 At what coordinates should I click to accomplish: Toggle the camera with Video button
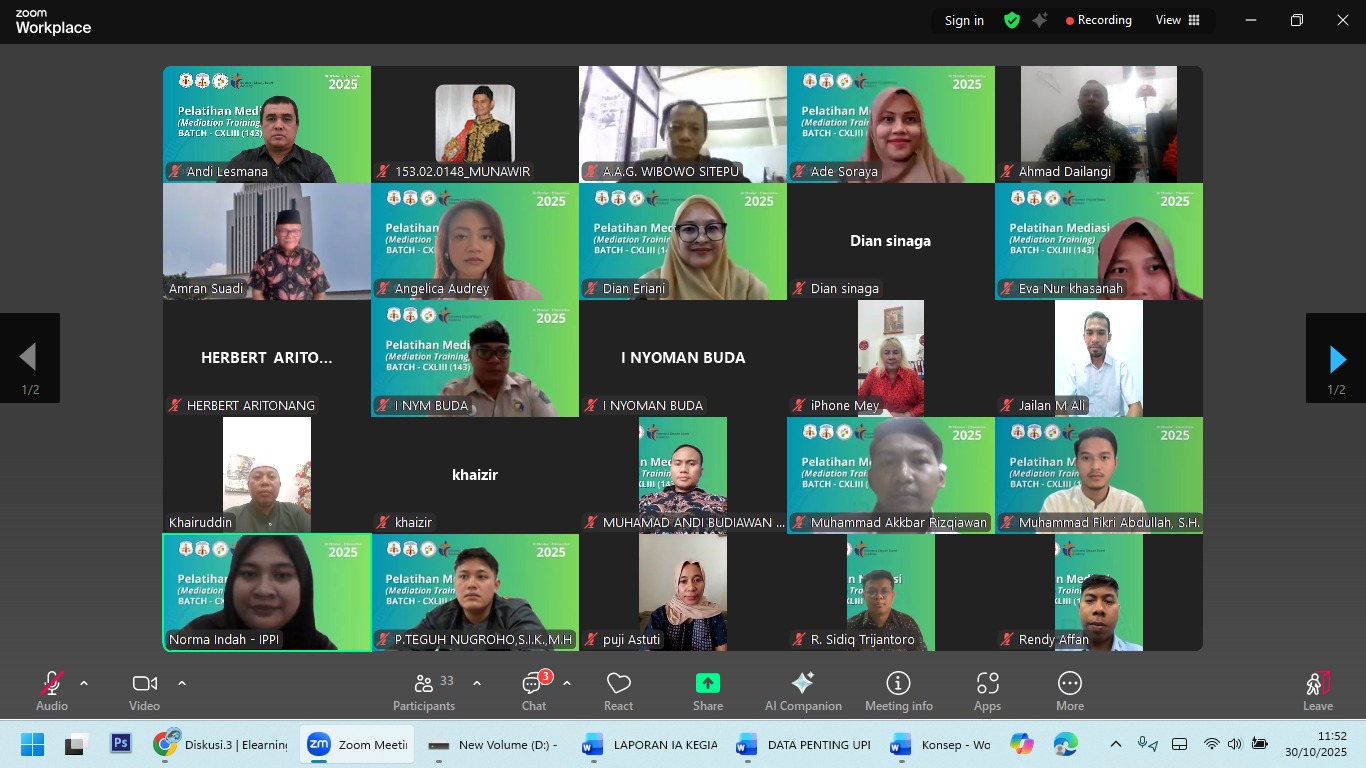coord(144,691)
